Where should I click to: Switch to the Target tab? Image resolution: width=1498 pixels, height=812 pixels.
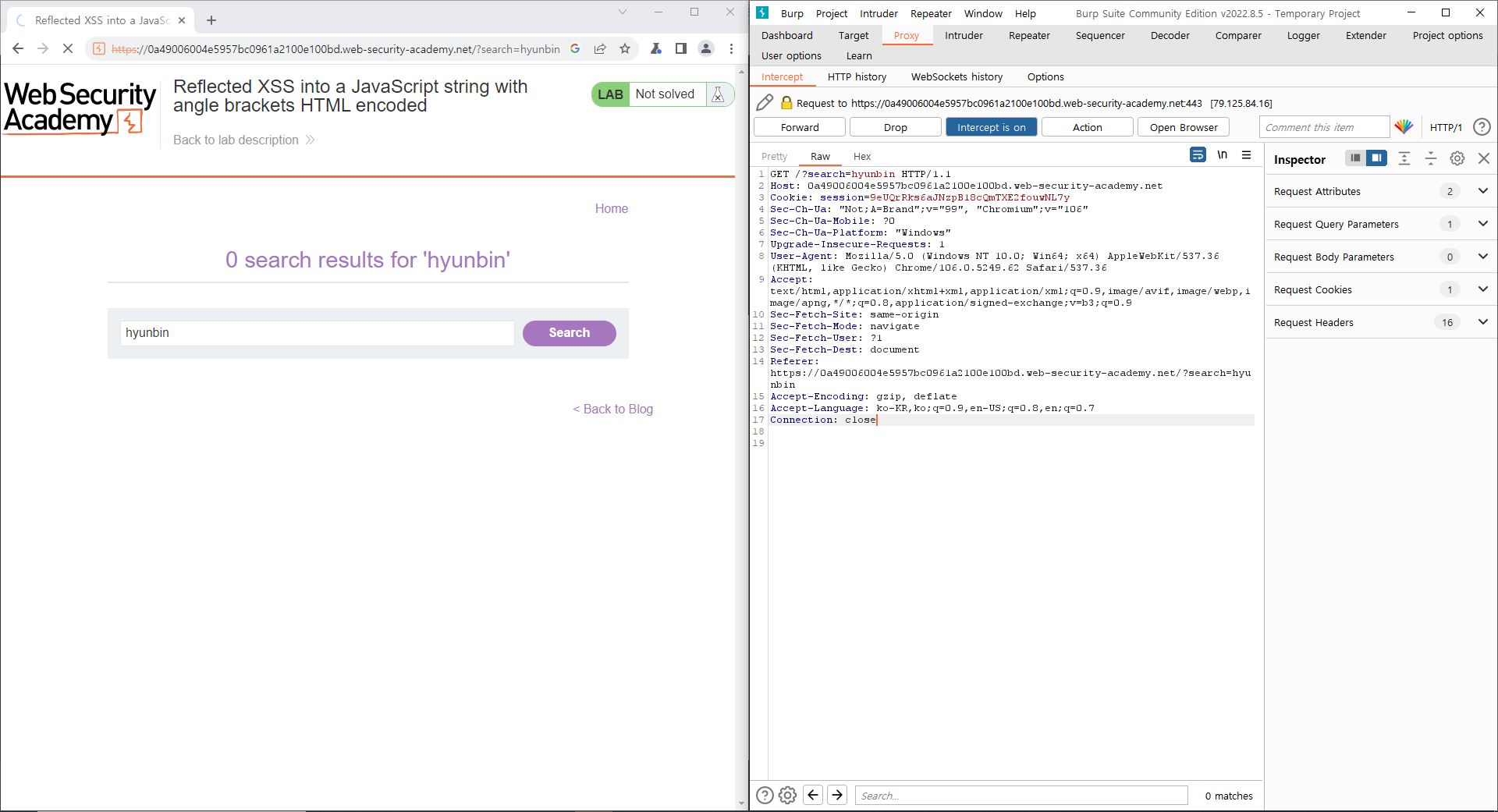point(854,35)
